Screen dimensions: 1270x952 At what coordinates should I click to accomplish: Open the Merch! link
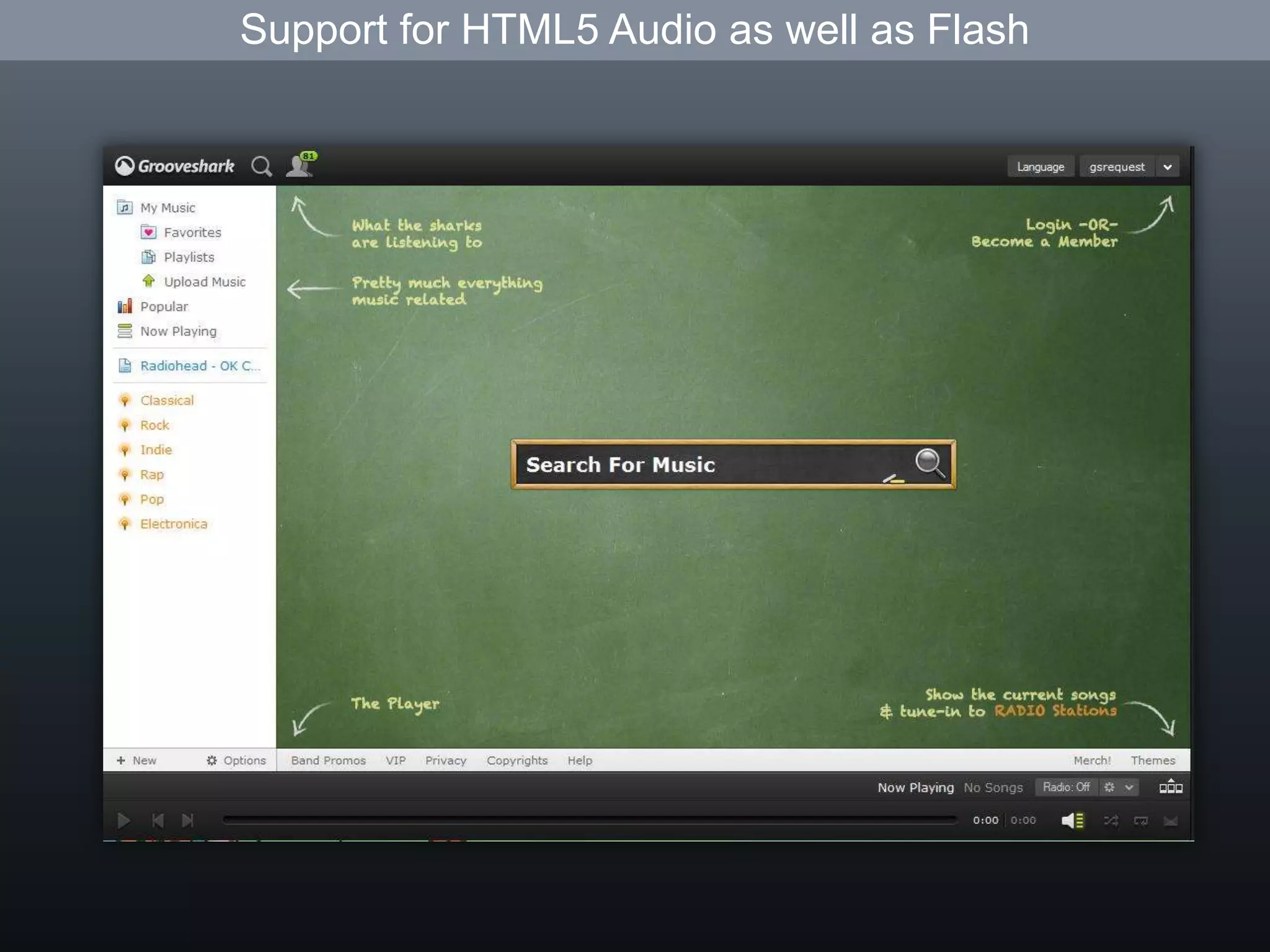[x=1092, y=760]
